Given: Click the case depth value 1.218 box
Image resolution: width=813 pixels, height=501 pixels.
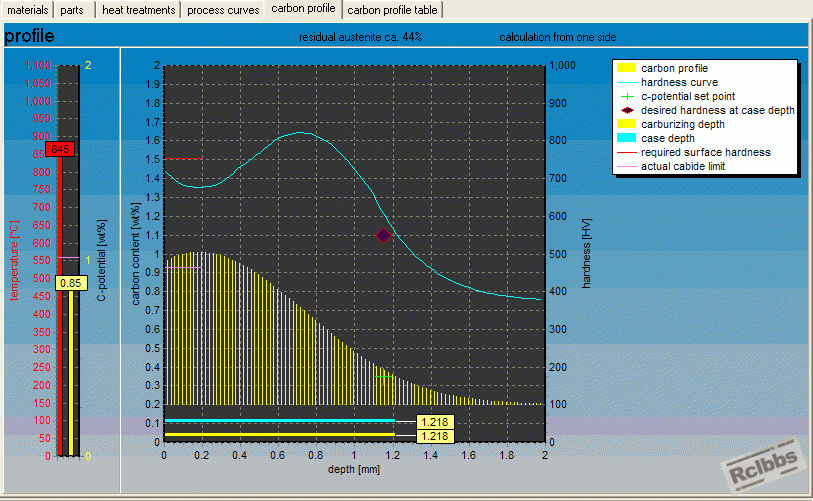Looking at the screenshot, I should click(x=435, y=422).
